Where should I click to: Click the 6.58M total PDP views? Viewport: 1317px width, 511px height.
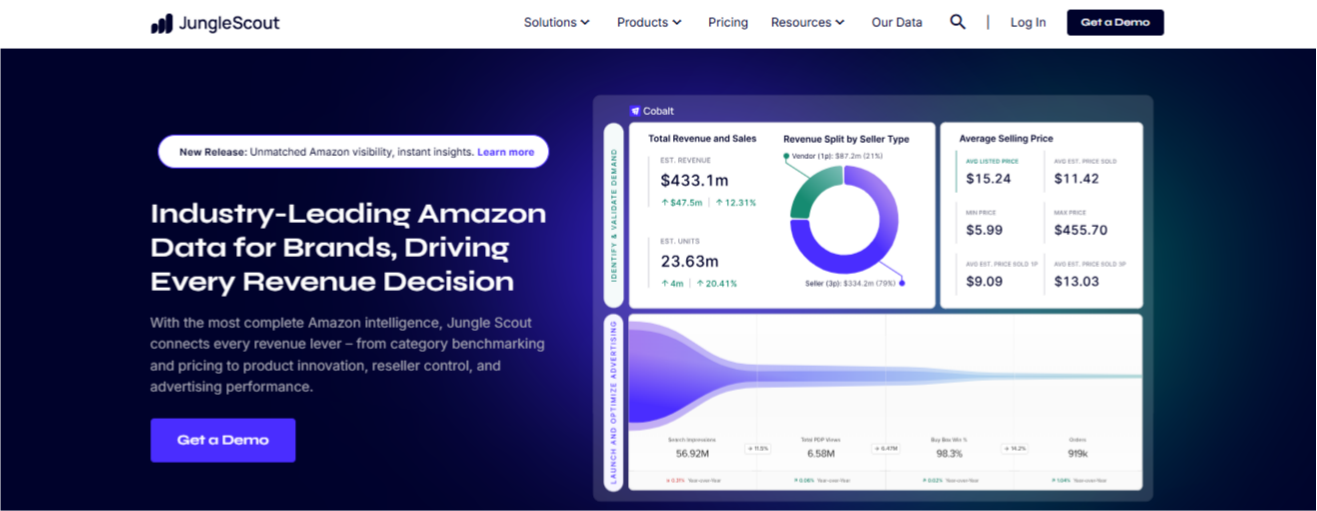[x=821, y=453]
